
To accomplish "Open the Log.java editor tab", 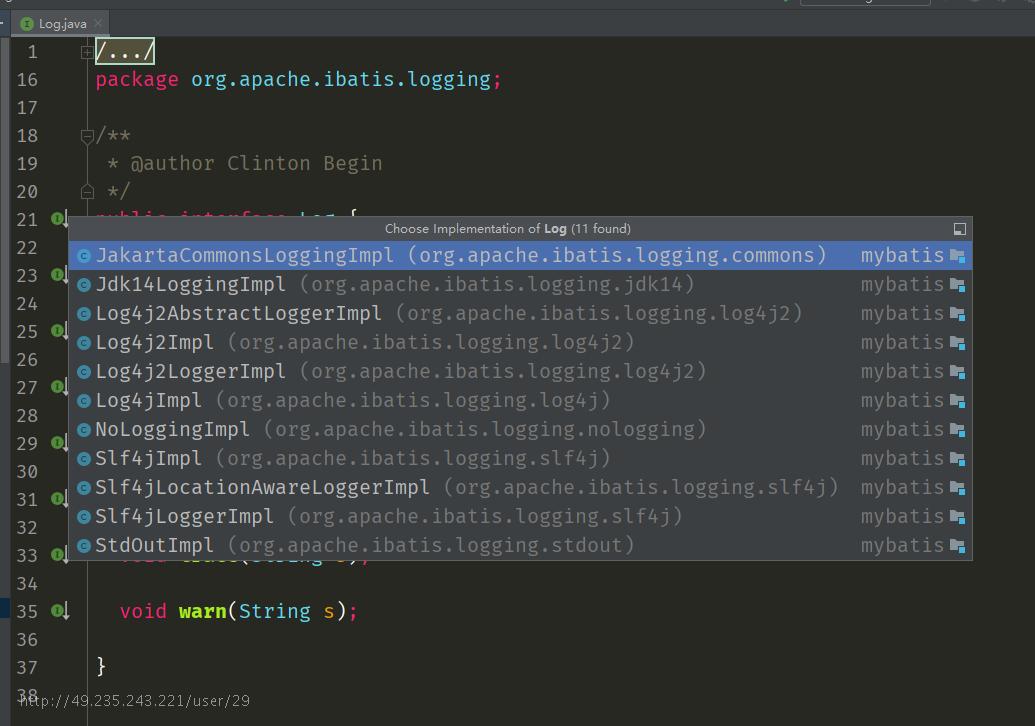I will [x=62, y=24].
